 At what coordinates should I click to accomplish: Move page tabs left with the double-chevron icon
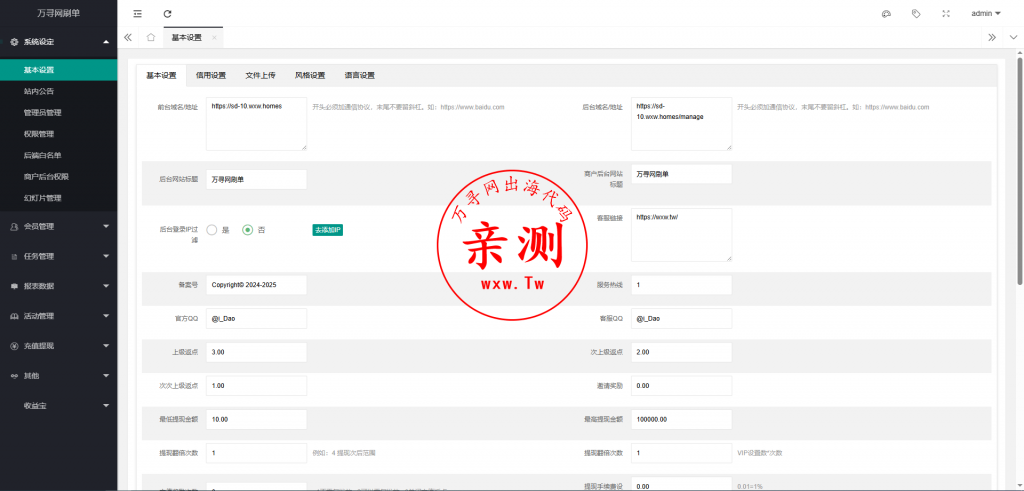128,37
